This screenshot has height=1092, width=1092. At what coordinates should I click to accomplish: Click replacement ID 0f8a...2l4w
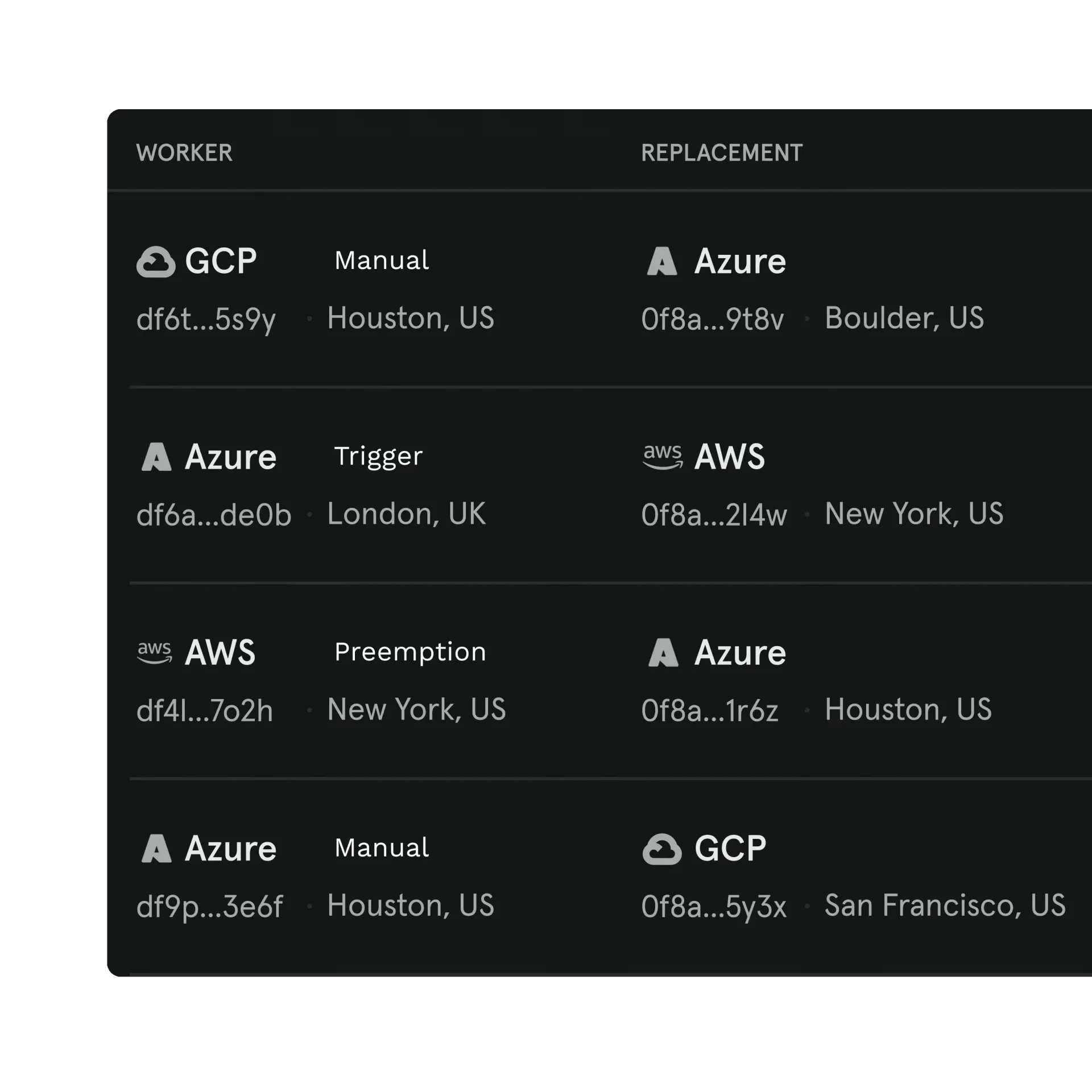[x=714, y=514]
